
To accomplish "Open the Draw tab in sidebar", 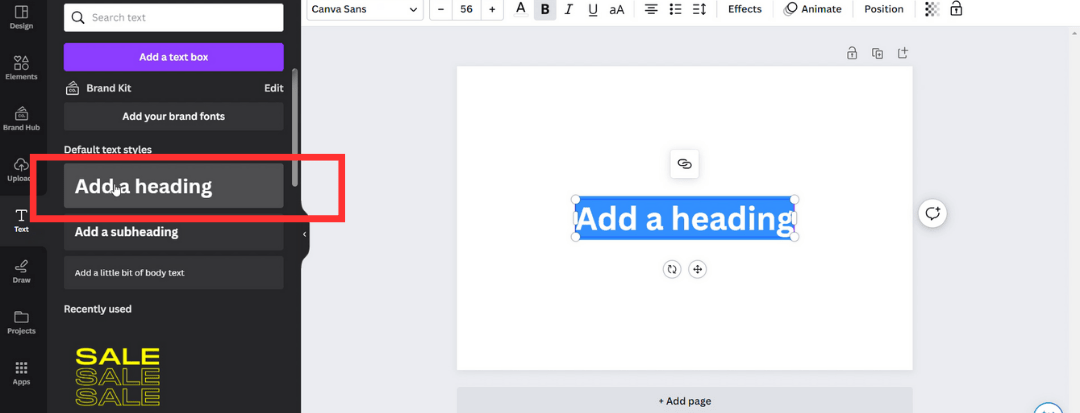I will click(x=21, y=271).
